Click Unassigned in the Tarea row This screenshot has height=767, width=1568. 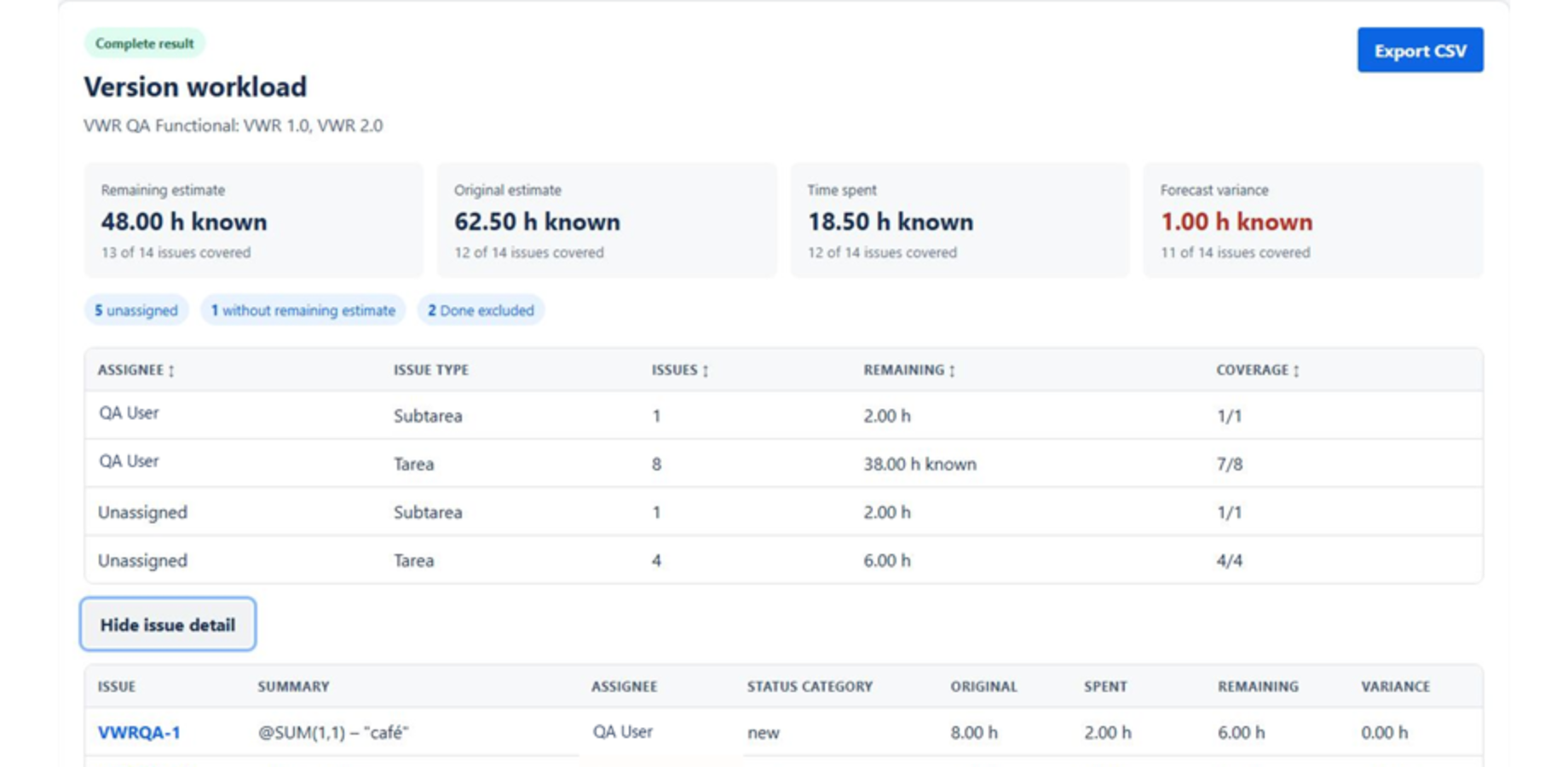click(142, 560)
